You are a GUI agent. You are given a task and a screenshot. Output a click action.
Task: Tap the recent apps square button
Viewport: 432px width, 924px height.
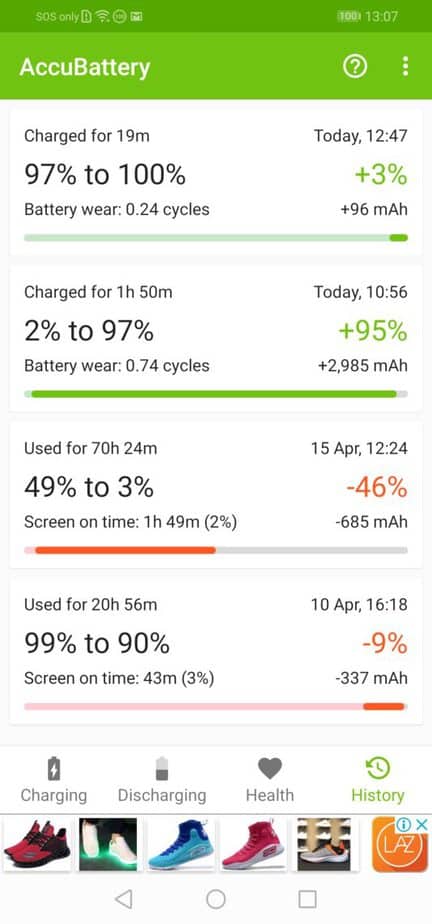(308, 899)
